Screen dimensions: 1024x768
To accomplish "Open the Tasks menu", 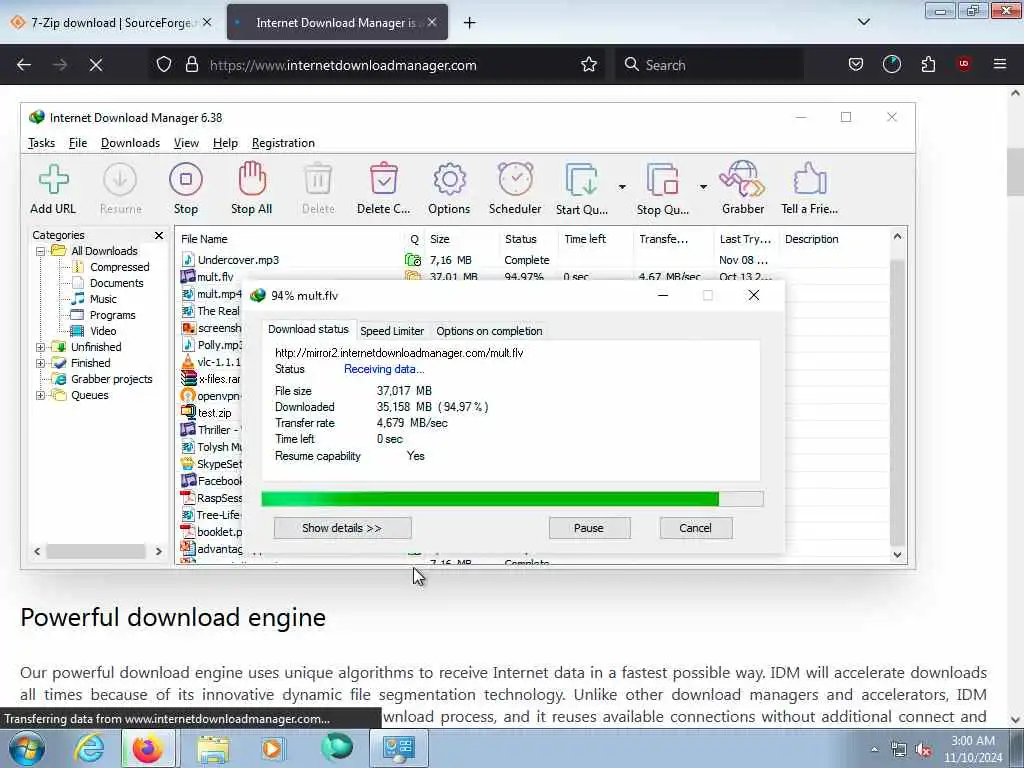I will click(41, 143).
